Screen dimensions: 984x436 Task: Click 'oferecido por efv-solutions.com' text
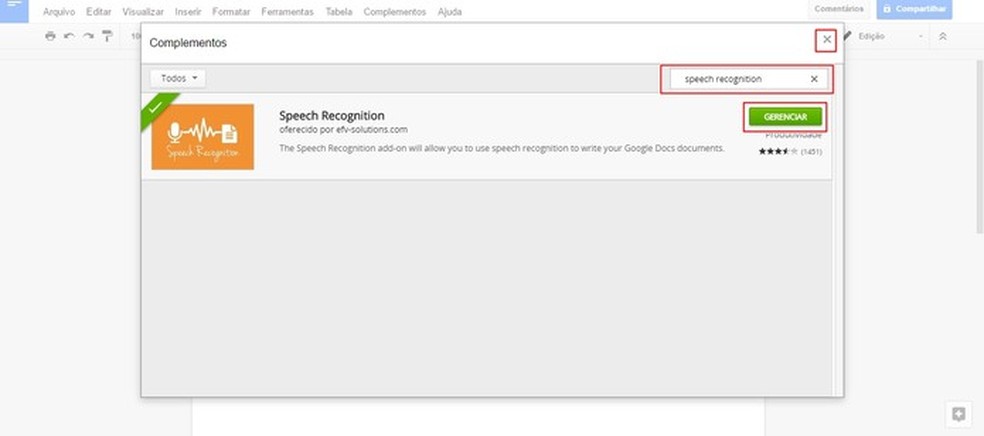click(343, 130)
